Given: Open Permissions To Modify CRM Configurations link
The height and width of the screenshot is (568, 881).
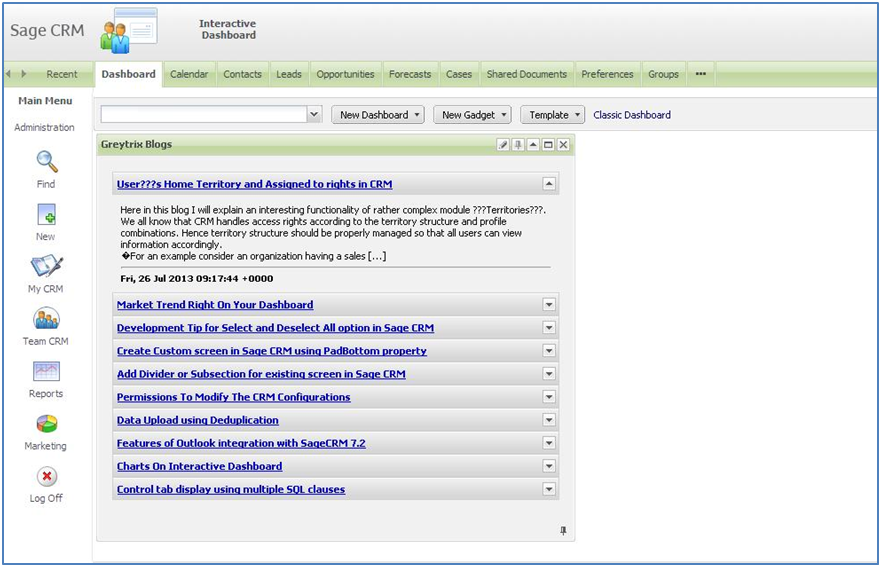Looking at the screenshot, I should pyautogui.click(x=234, y=397).
